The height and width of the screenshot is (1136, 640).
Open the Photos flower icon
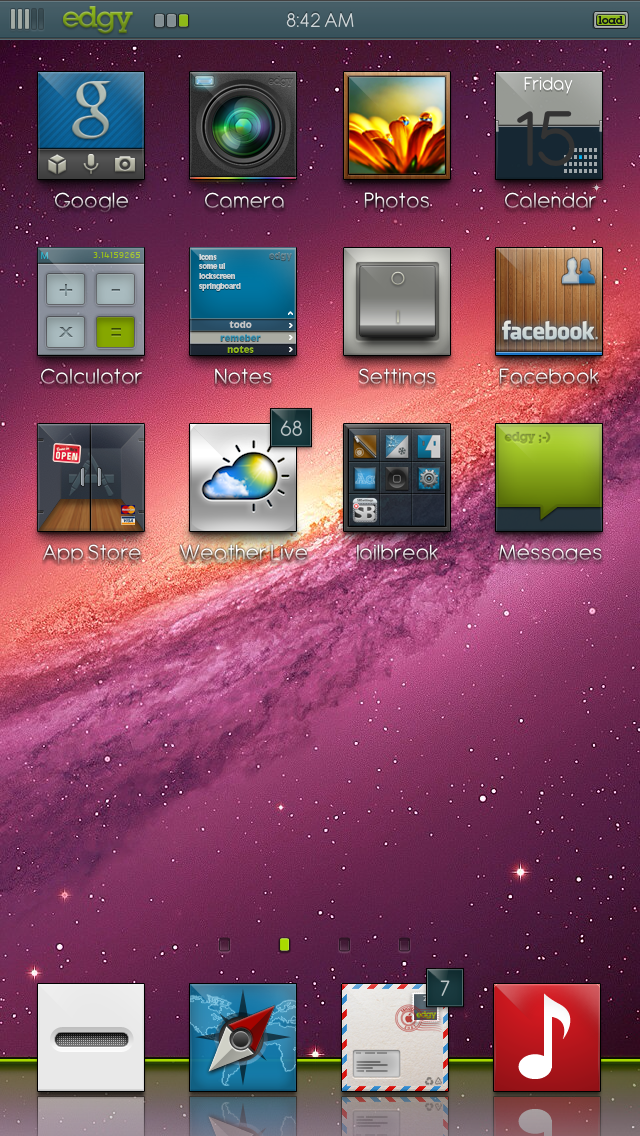397,125
